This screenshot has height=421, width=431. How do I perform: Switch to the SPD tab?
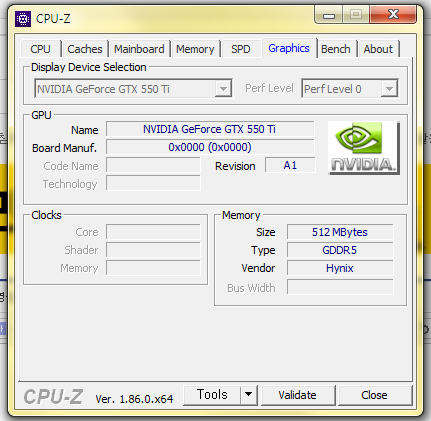point(241,49)
